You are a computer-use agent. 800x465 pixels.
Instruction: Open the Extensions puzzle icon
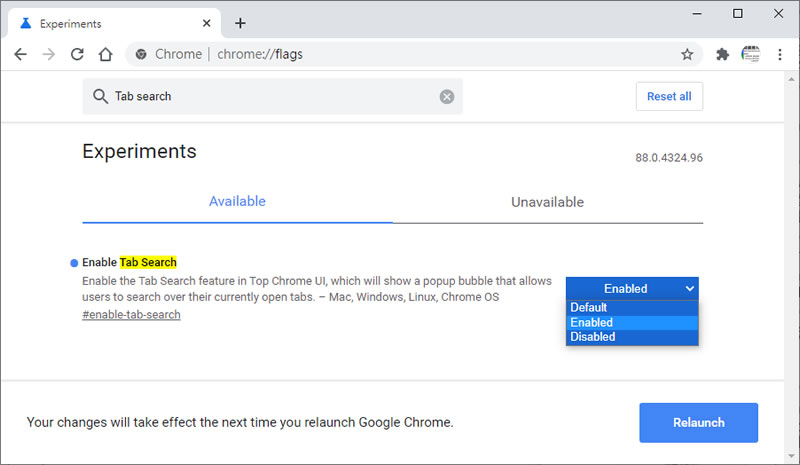click(x=722, y=54)
